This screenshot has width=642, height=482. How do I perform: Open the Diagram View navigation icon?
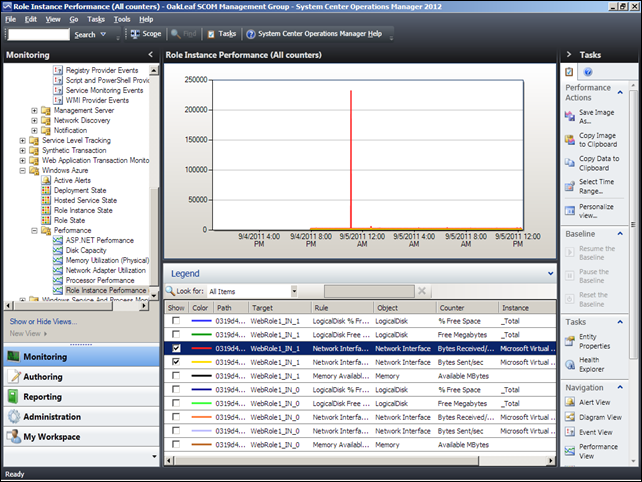coord(570,417)
